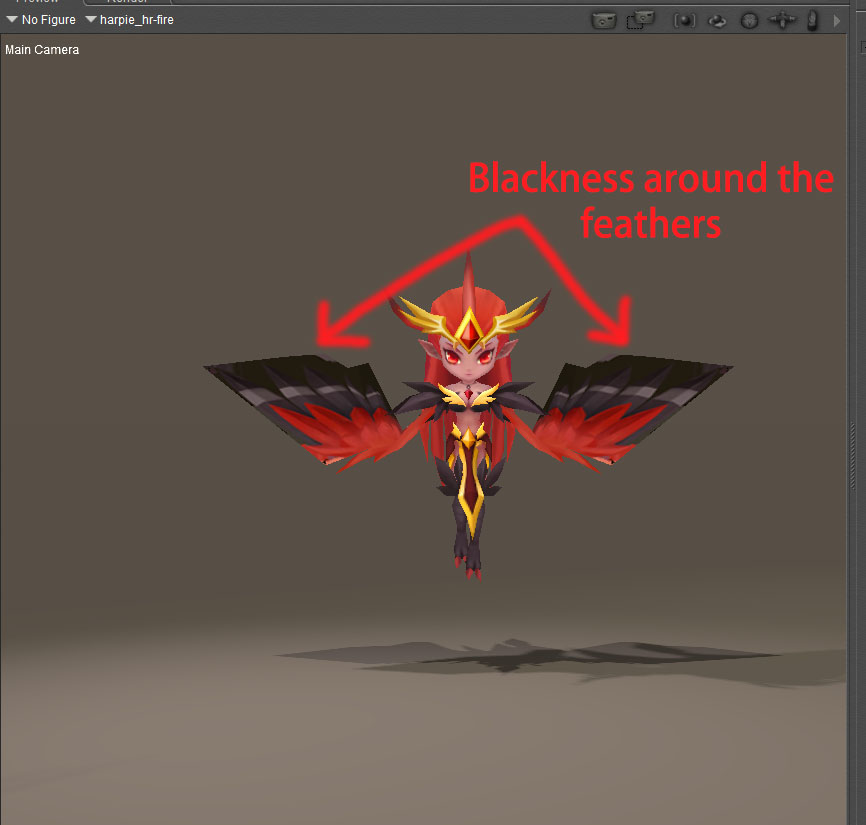Click the Main Camera label

pos(42,50)
